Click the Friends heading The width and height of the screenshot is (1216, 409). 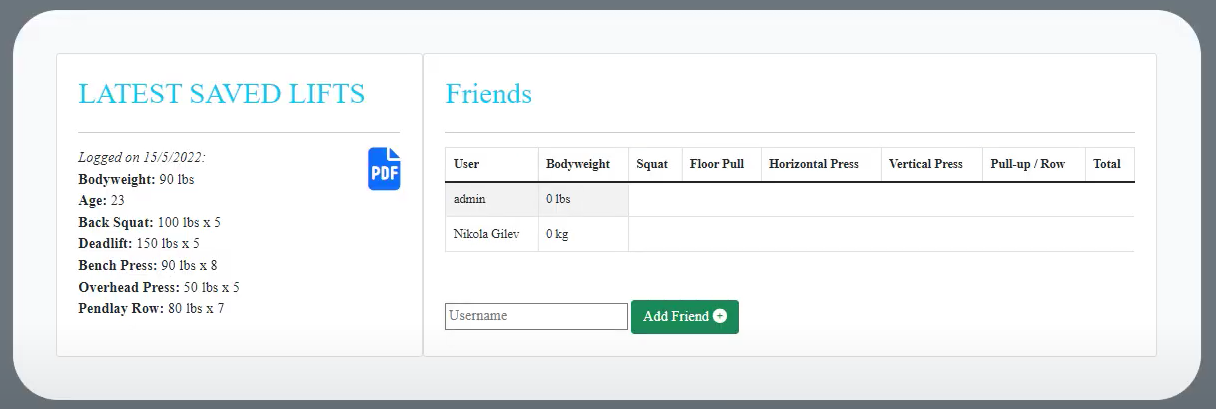click(x=488, y=94)
